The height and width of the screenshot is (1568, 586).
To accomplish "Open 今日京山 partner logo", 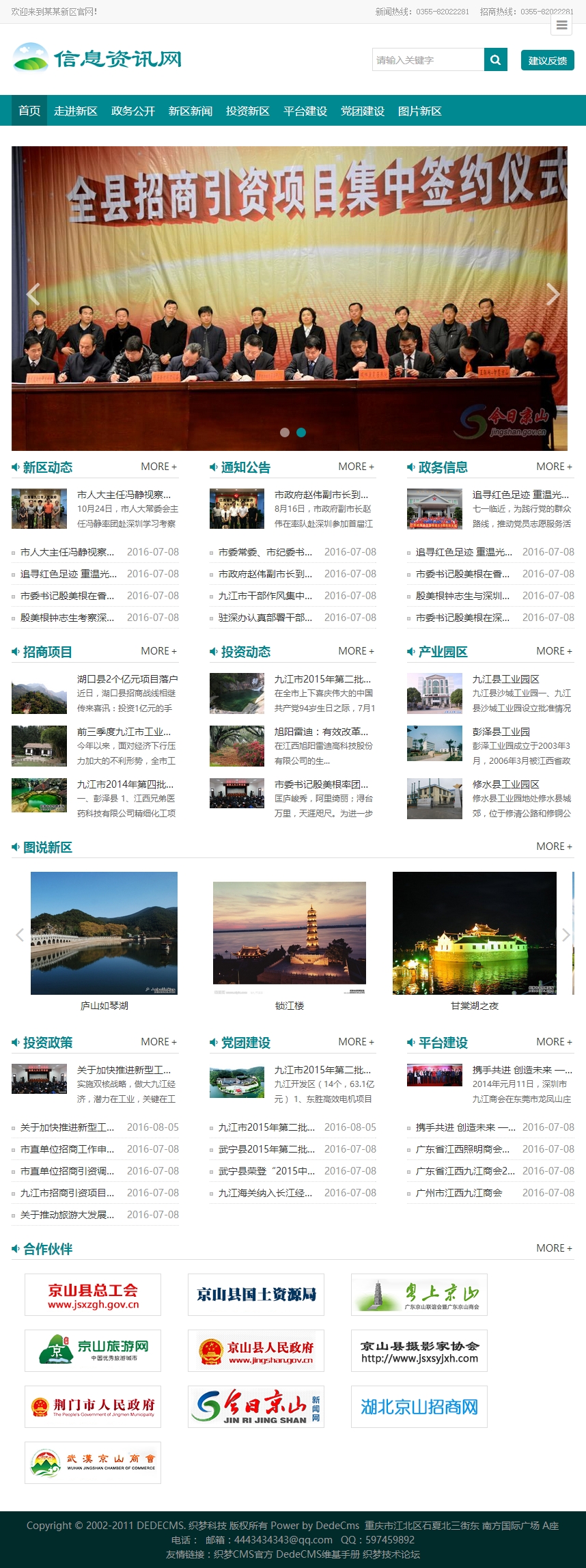I will pos(255,1406).
